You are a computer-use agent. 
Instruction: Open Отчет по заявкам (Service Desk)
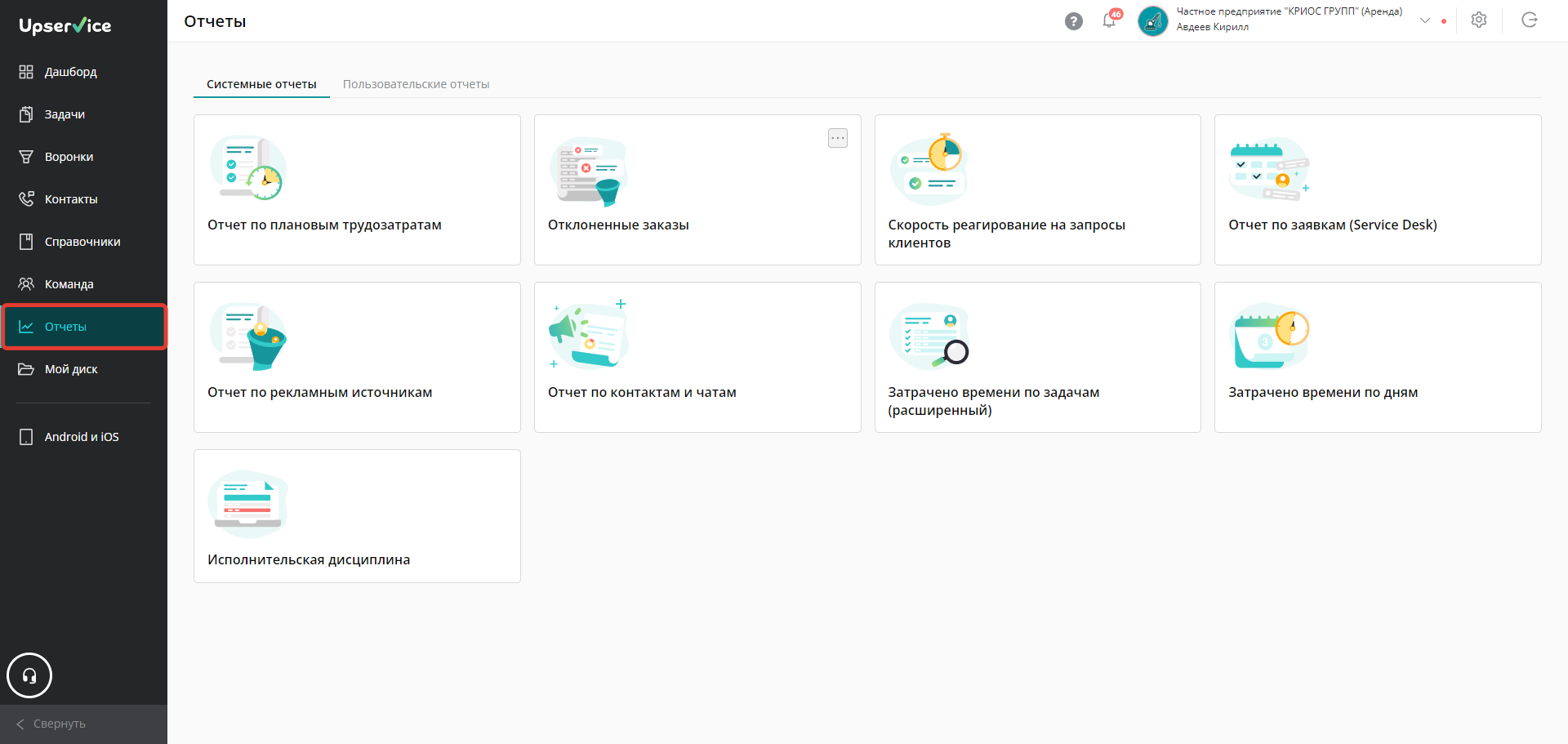pyautogui.click(x=1333, y=225)
